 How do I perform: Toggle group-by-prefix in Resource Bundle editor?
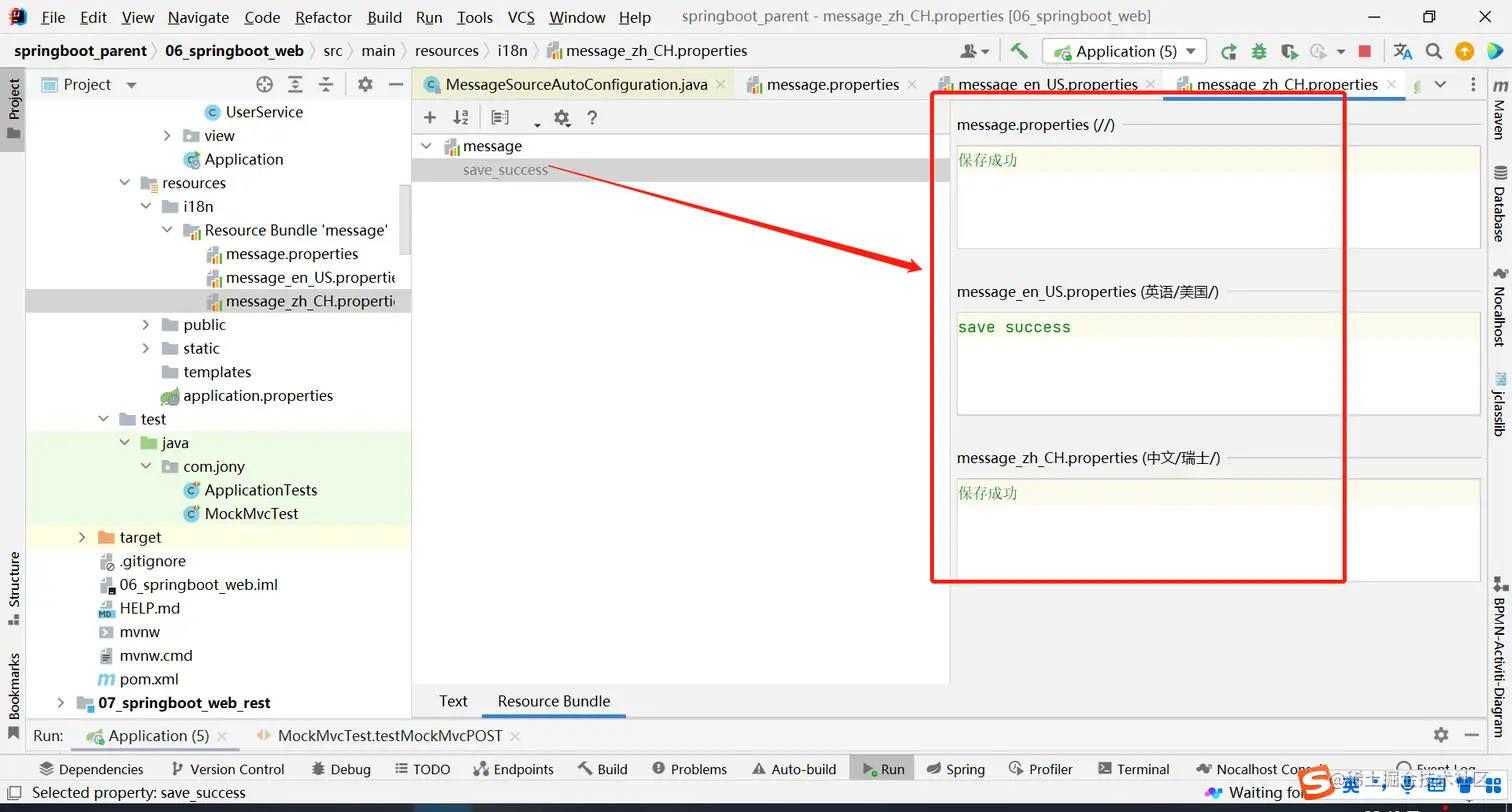tap(500, 118)
